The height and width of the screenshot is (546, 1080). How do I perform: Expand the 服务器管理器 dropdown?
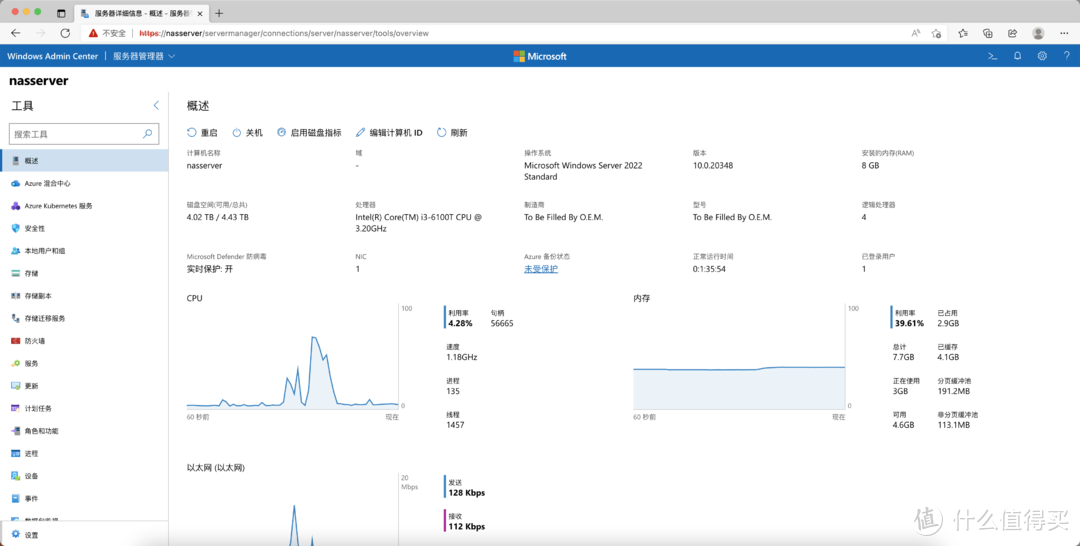pyautogui.click(x=144, y=56)
